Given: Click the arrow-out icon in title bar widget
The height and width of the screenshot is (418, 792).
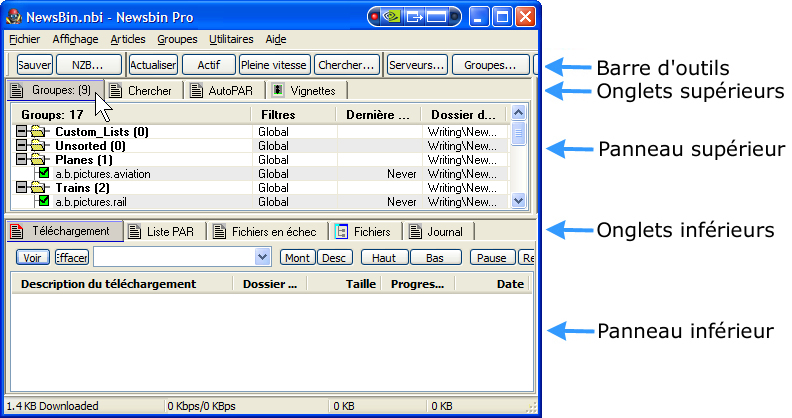Looking at the screenshot, I should pyautogui.click(x=414, y=17).
